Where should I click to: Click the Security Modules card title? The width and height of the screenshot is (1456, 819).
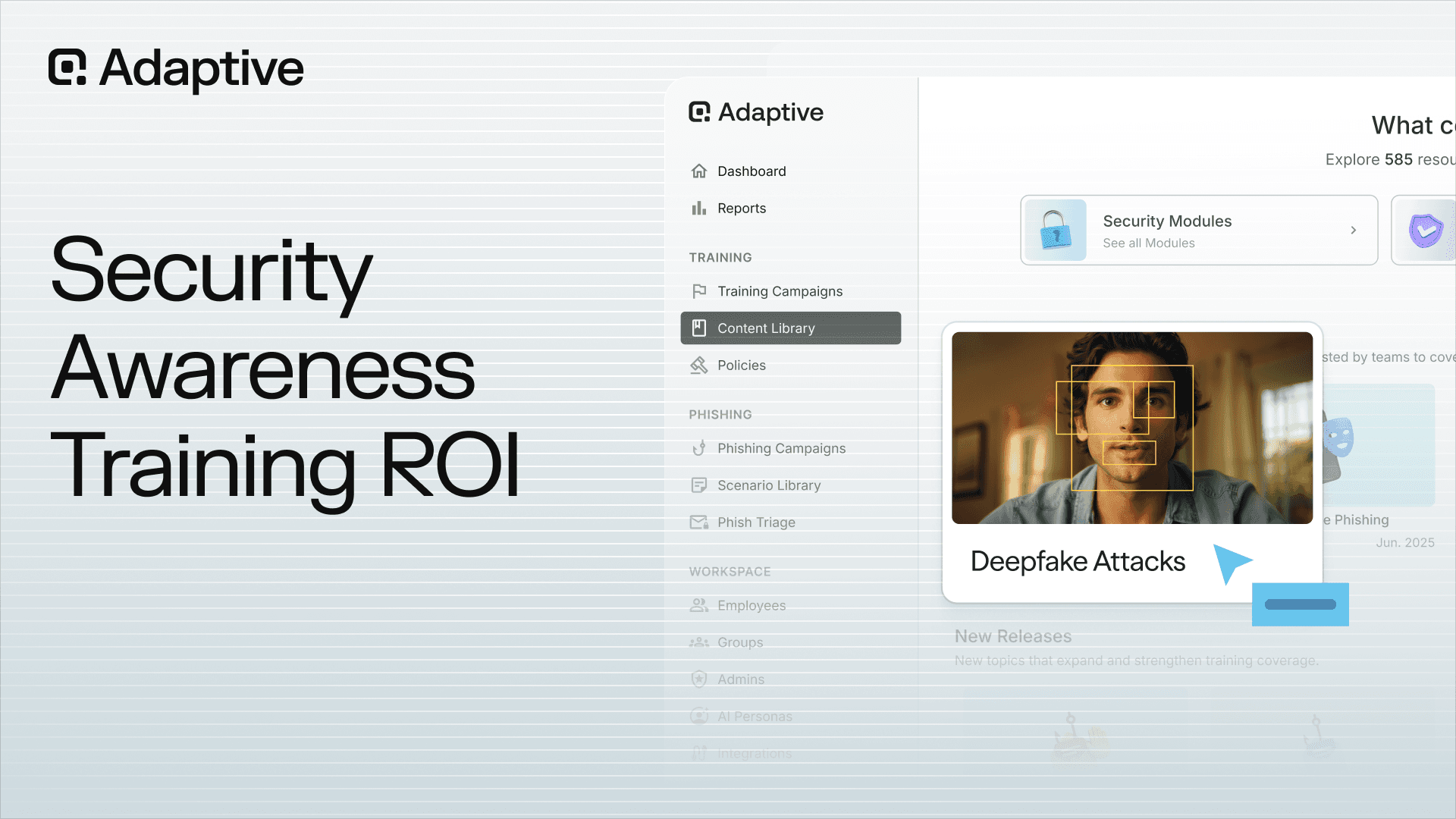point(1167,221)
